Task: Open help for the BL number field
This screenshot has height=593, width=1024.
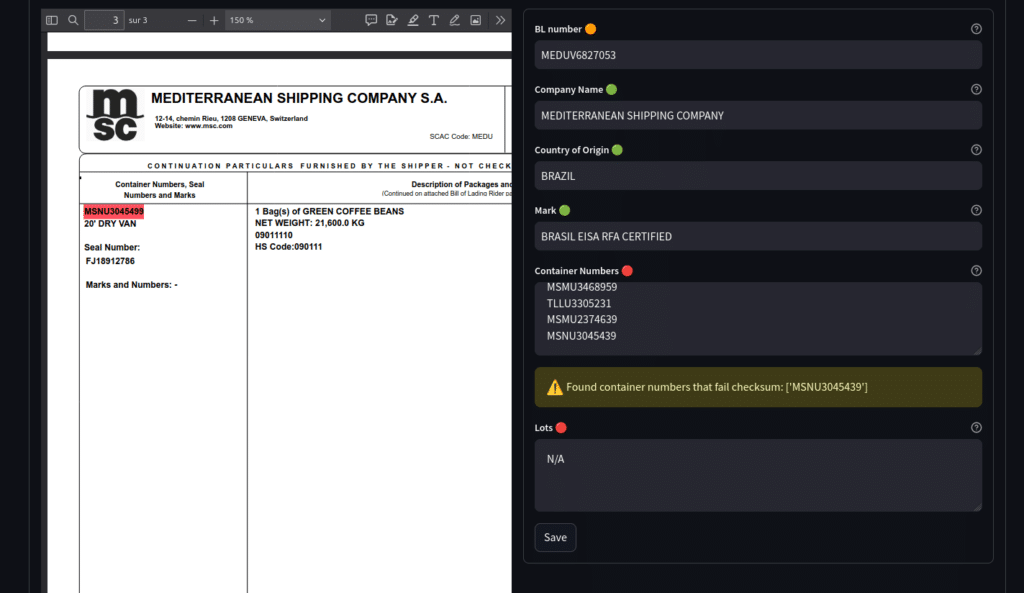Action: [976, 28]
